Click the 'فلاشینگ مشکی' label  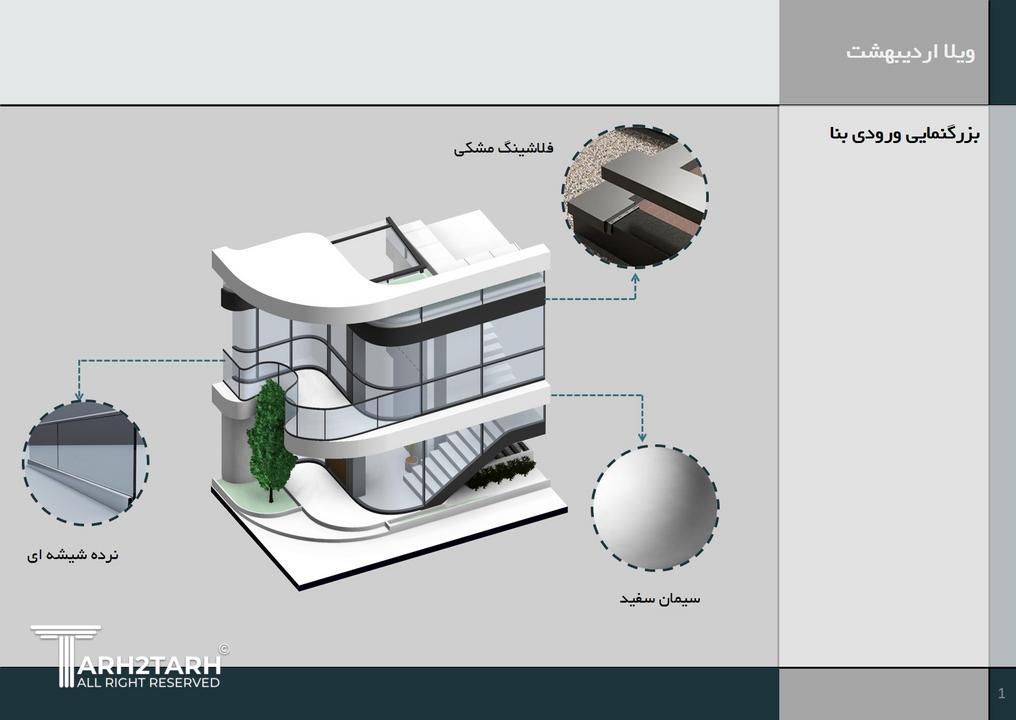(503, 149)
